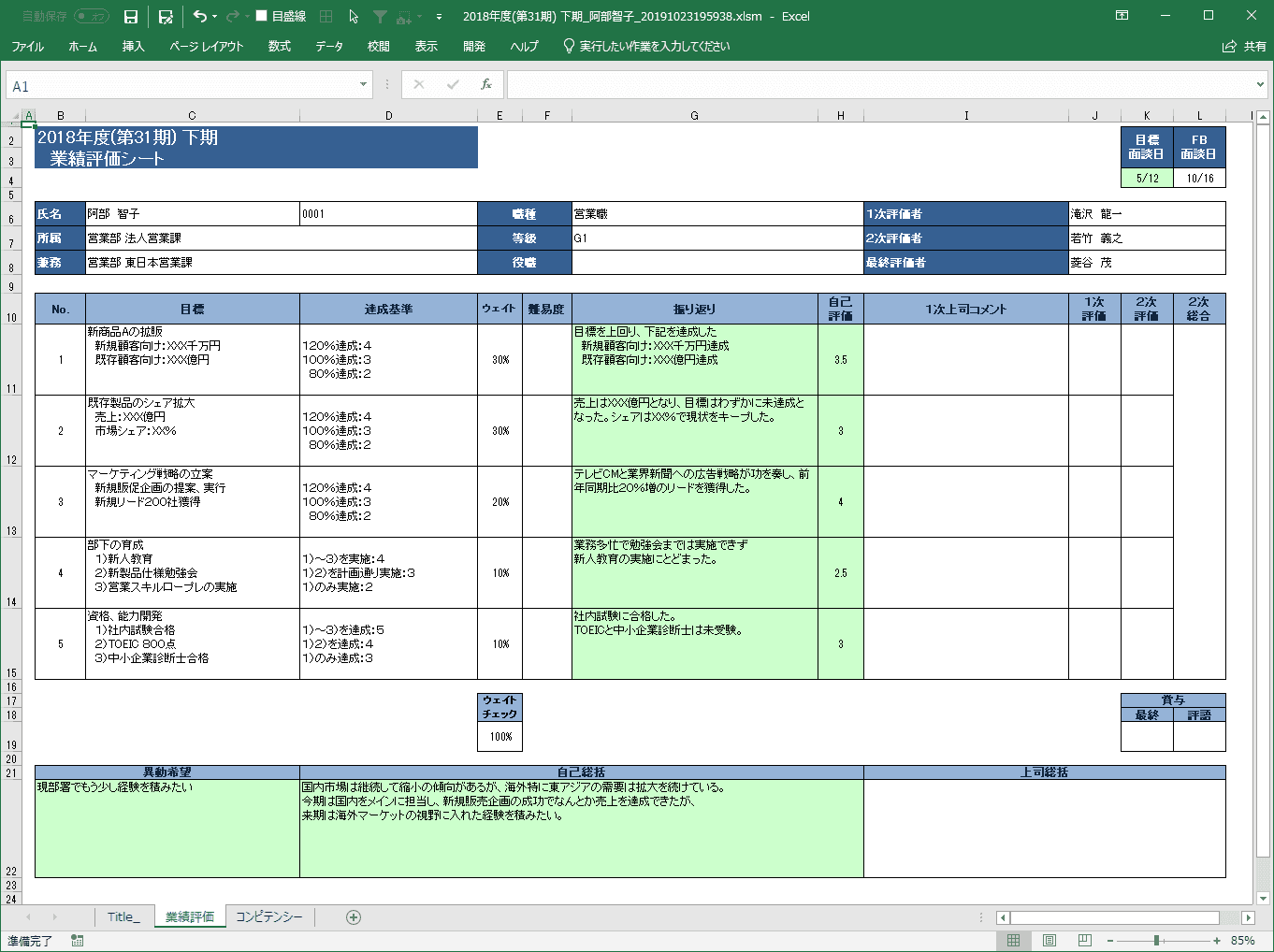Toggle the 自動保存 AutoSave switch
The width and height of the screenshot is (1274, 952).
pyautogui.click(x=91, y=17)
